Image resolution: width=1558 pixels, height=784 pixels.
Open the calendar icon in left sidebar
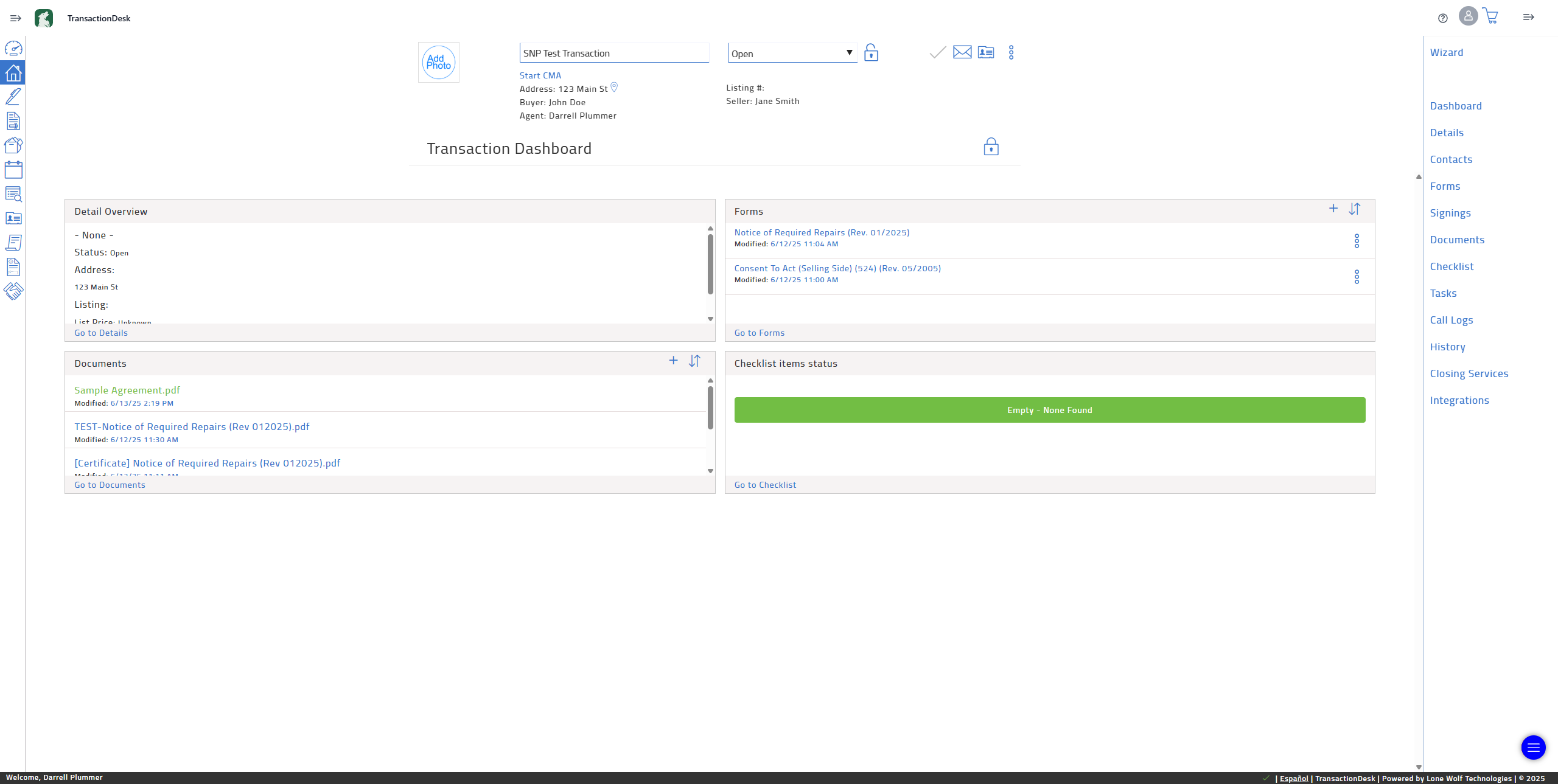click(13, 170)
